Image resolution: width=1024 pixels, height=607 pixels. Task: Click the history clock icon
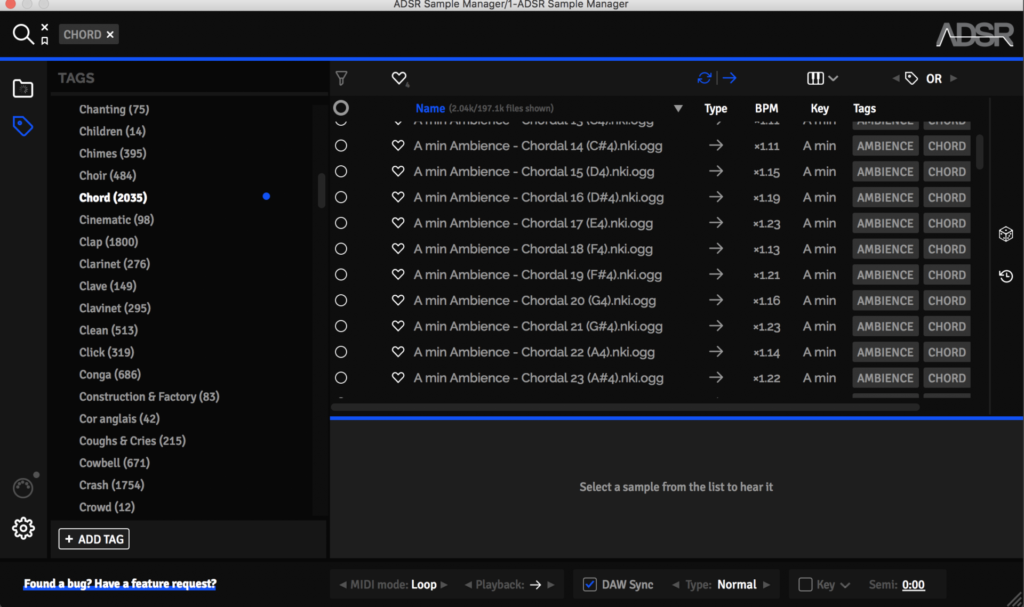point(1006,276)
